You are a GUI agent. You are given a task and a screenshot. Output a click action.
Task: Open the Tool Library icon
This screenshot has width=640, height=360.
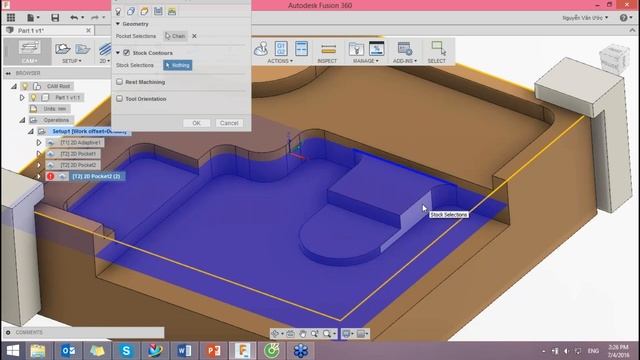pyautogui.click(x=356, y=49)
